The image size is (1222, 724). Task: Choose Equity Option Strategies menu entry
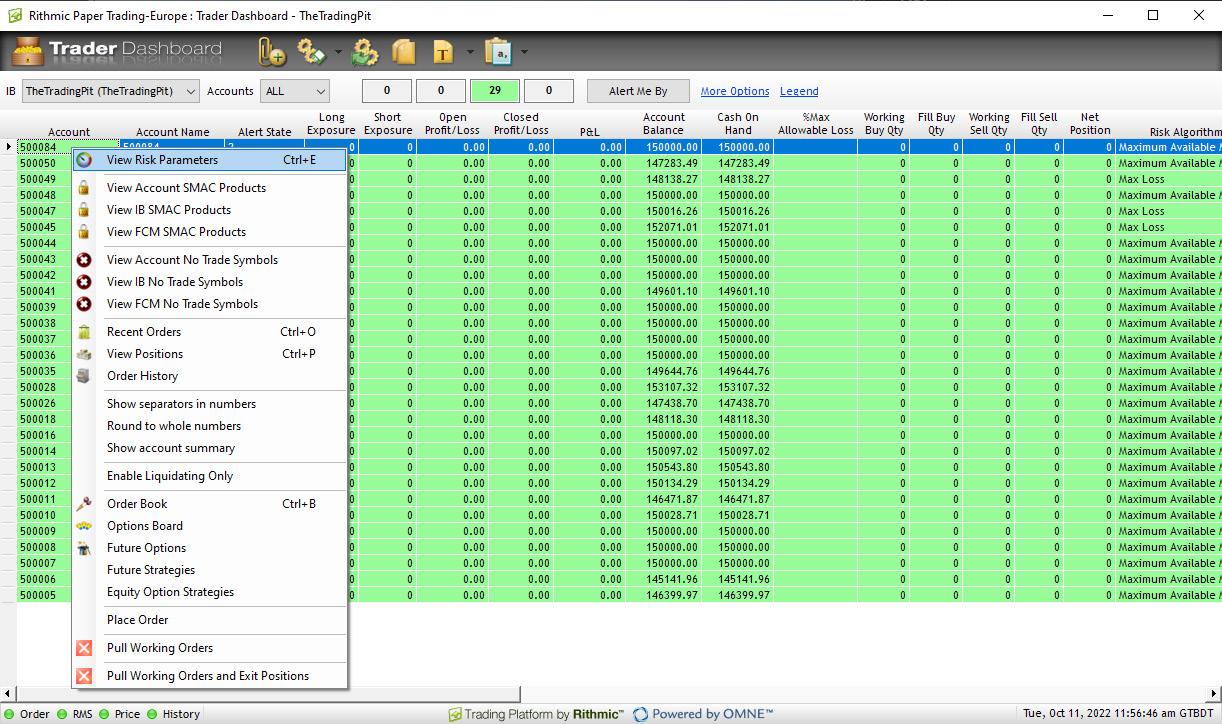click(x=170, y=592)
